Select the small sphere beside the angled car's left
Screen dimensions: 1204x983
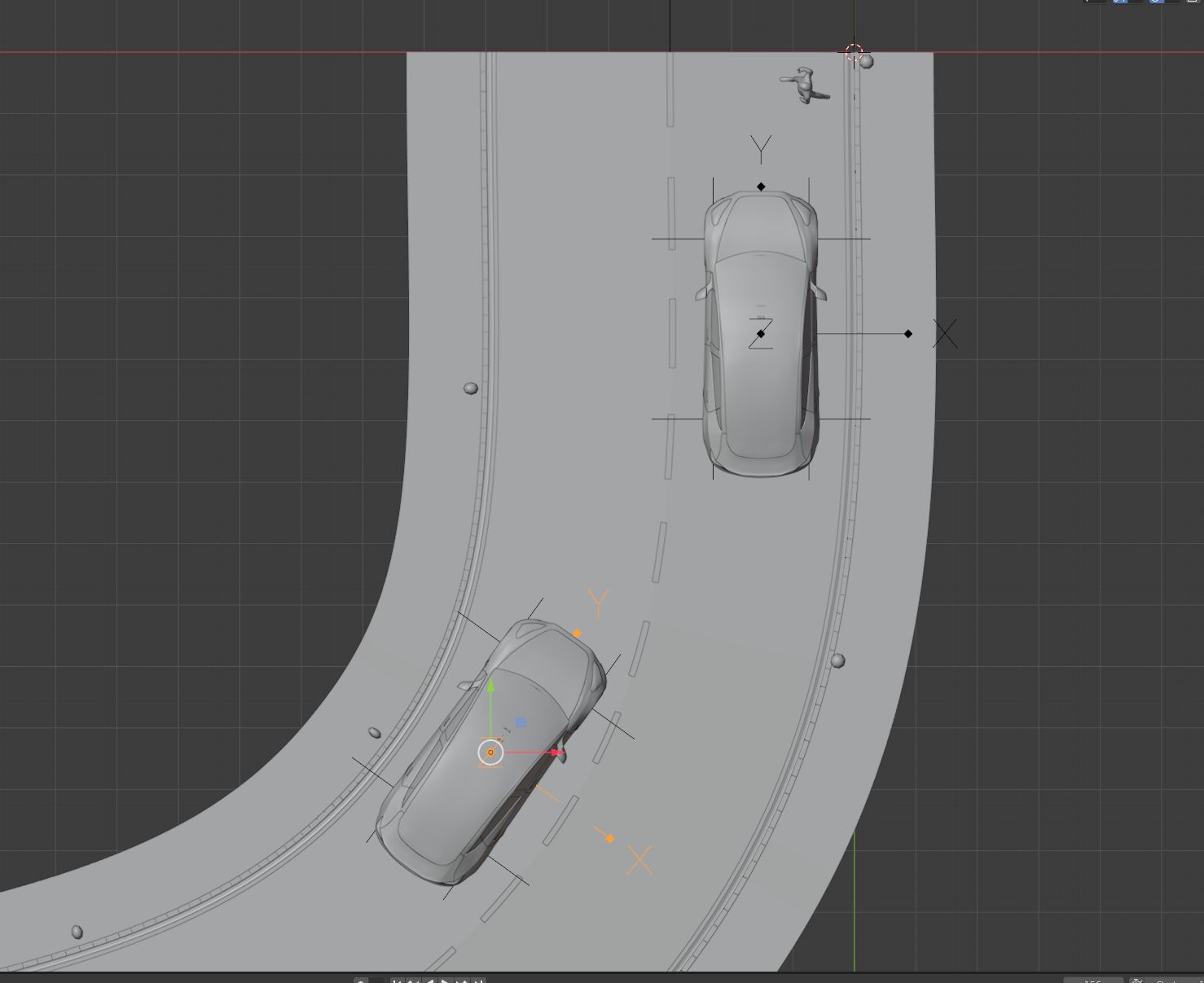click(375, 733)
